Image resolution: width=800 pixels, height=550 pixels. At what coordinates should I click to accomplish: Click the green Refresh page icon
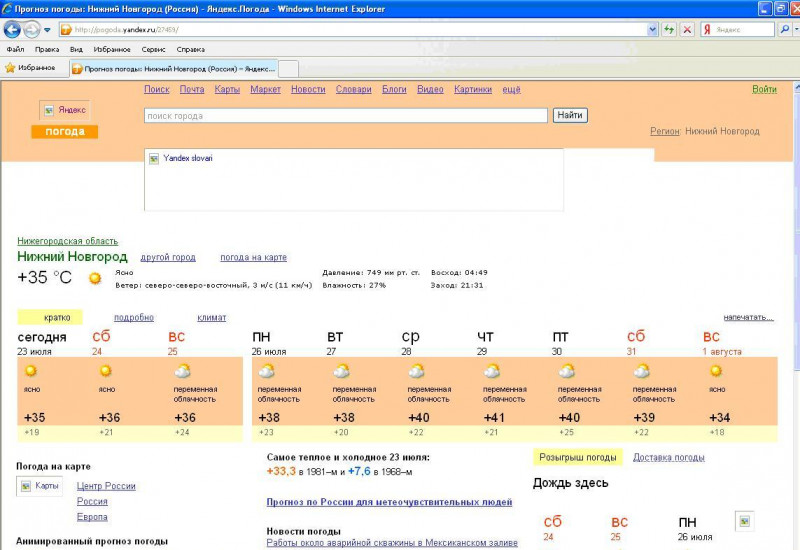668,30
